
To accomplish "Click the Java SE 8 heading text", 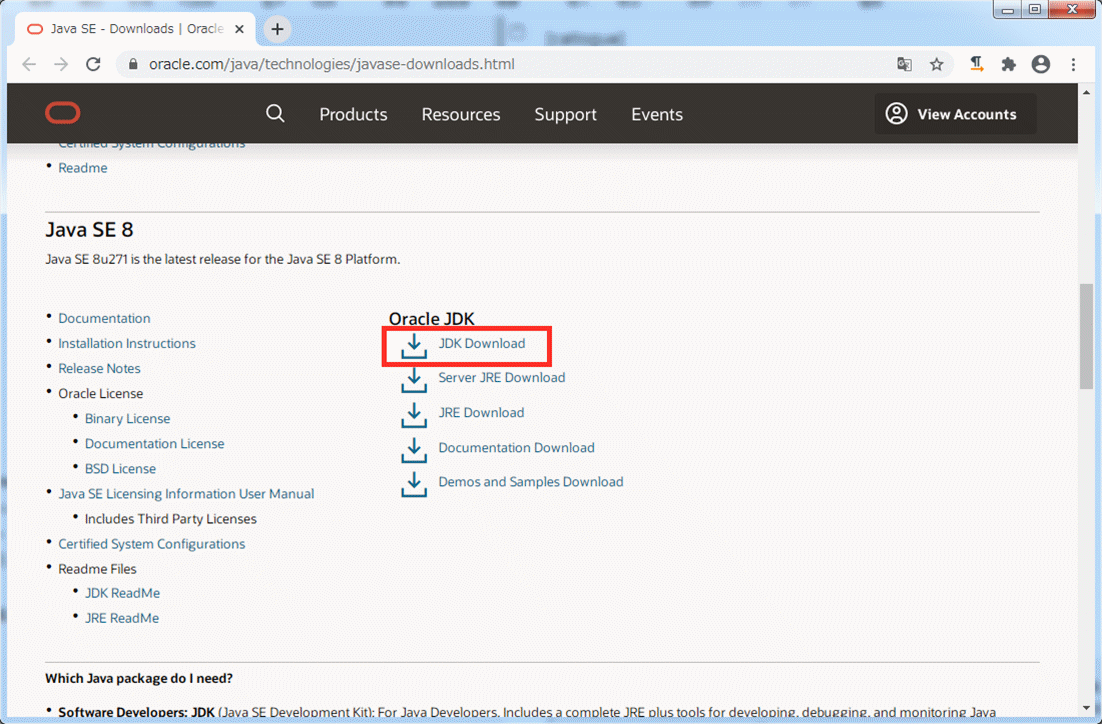I will 89,230.
